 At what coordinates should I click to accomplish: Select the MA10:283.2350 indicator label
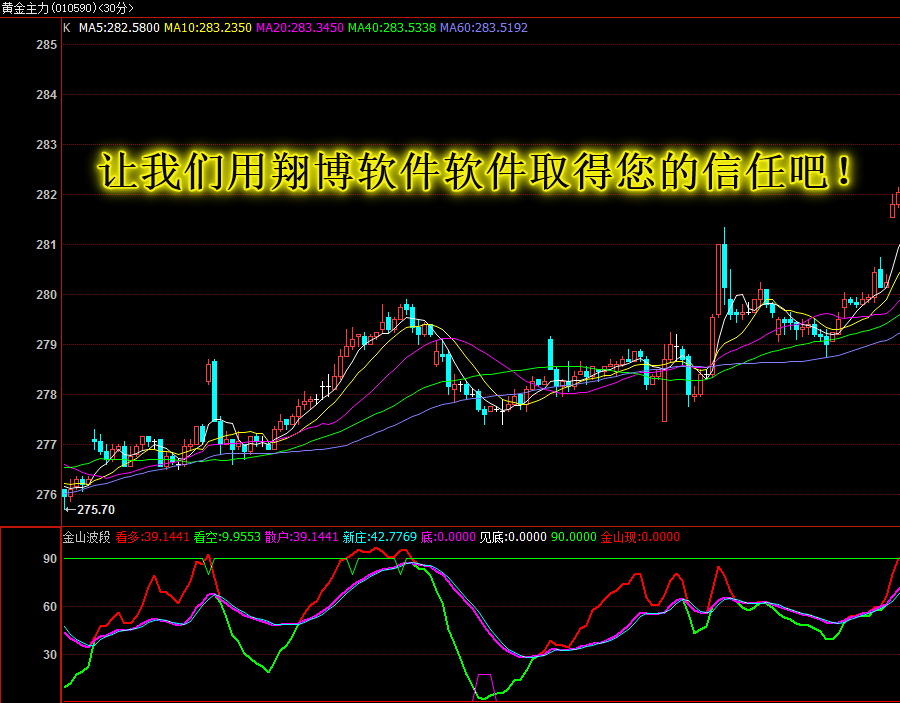click(208, 28)
